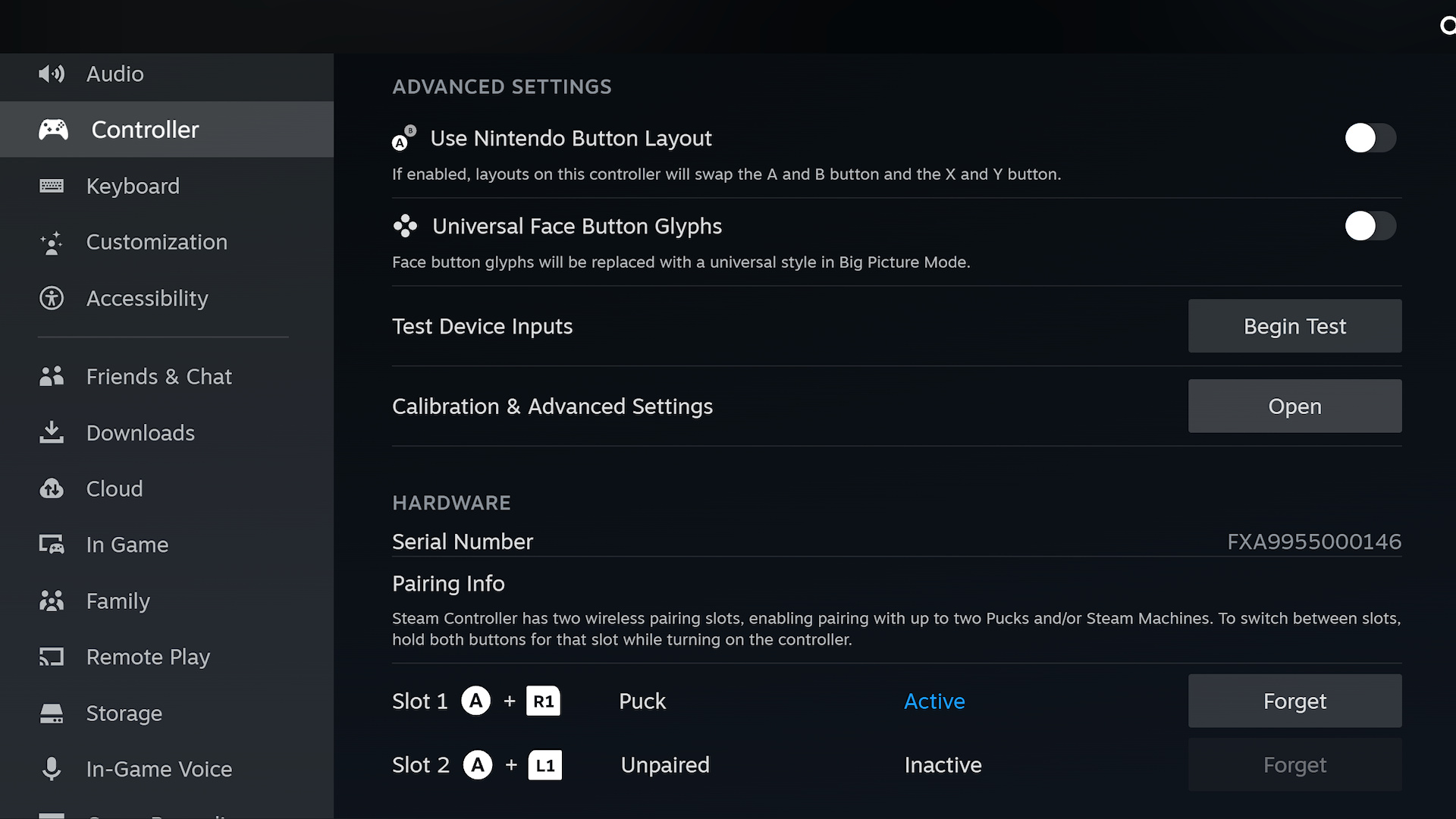Turn on Universal Face Button Glyphs

(x=1370, y=226)
